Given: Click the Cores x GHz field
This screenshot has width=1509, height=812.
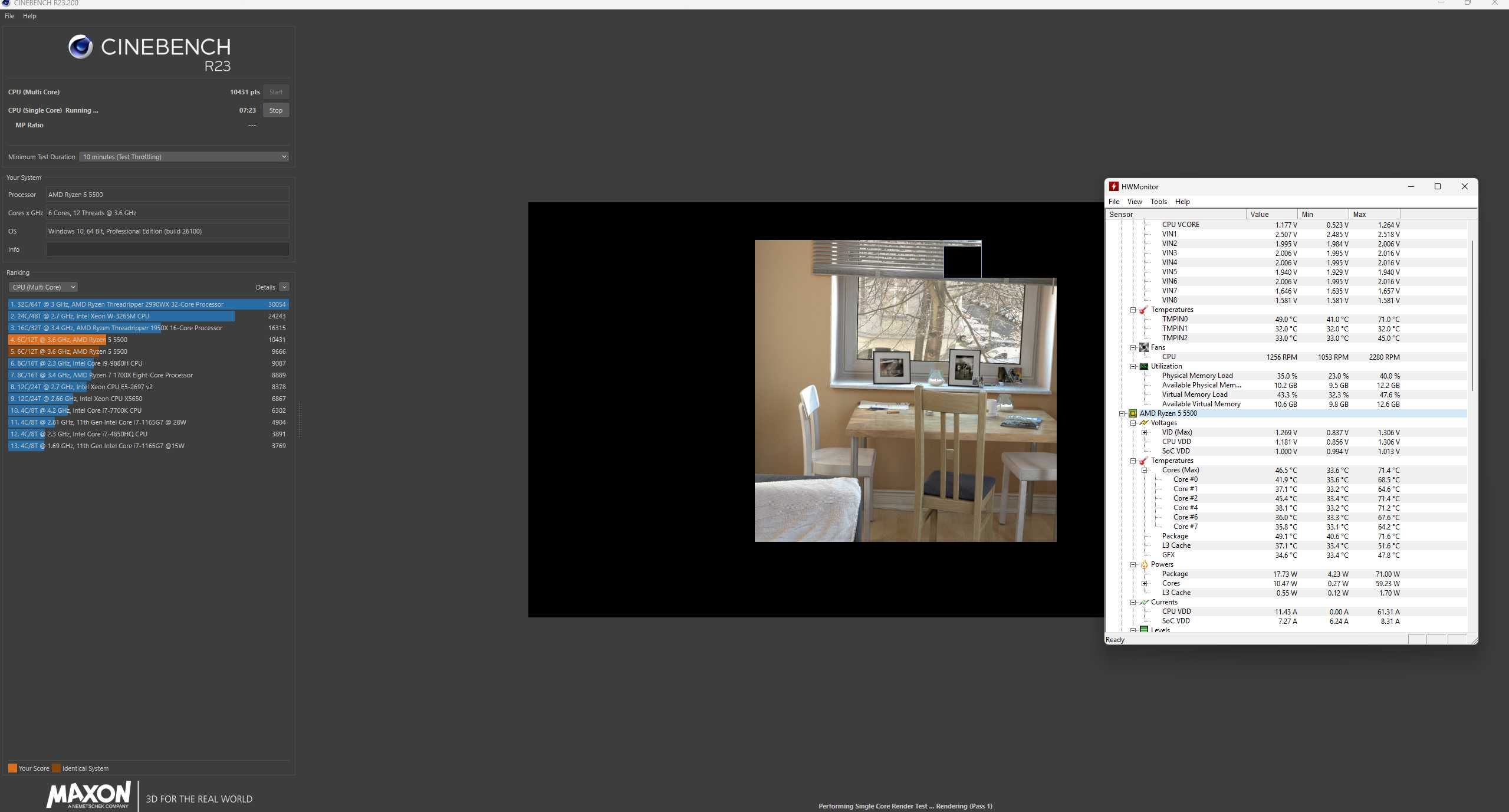Looking at the screenshot, I should click(x=167, y=213).
